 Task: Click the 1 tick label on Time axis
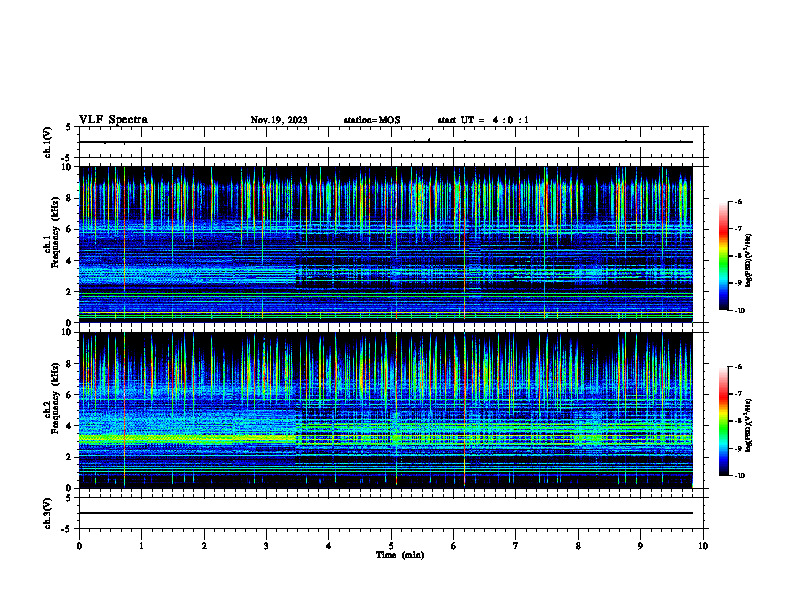tap(141, 546)
